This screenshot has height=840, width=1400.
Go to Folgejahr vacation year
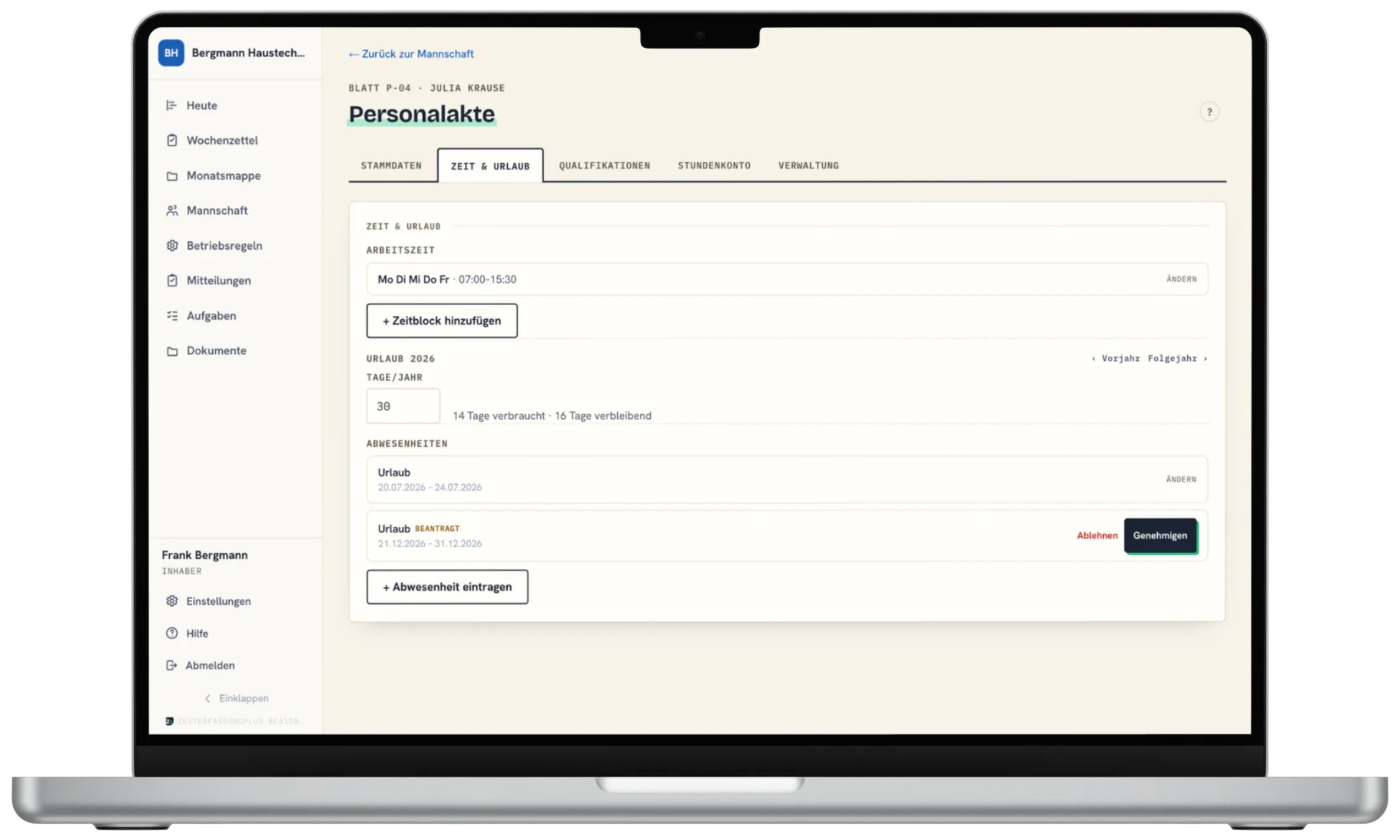(x=1177, y=358)
